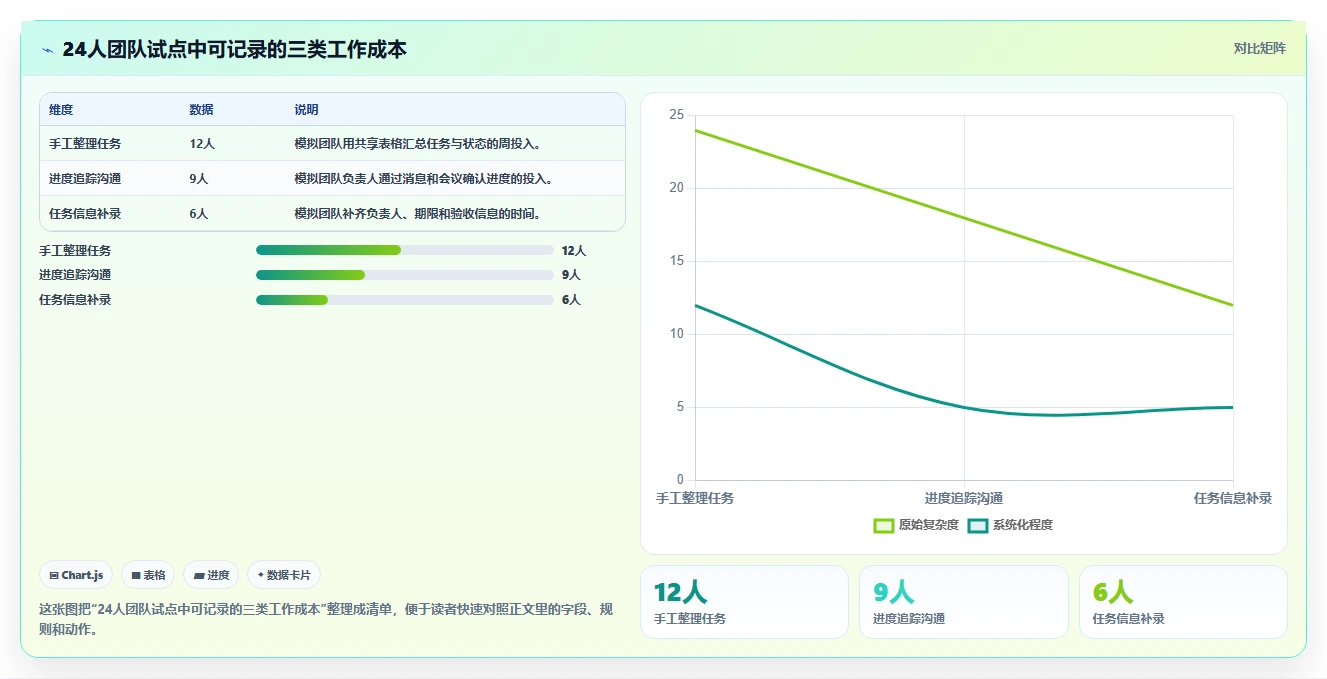Select the 手工整理任务 table row cell
This screenshot has height=679, width=1327.
[x=85, y=144]
